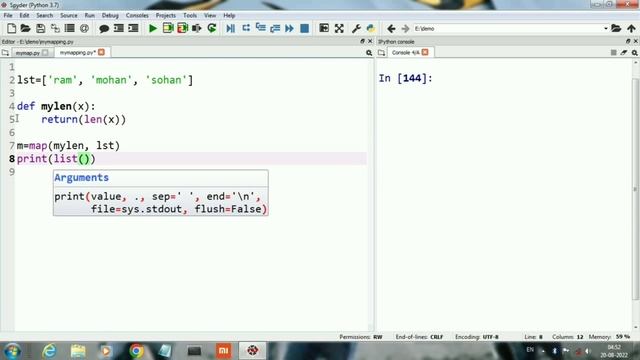Change to parent directory up arrow
640x360 pixels.
click(x=631, y=29)
